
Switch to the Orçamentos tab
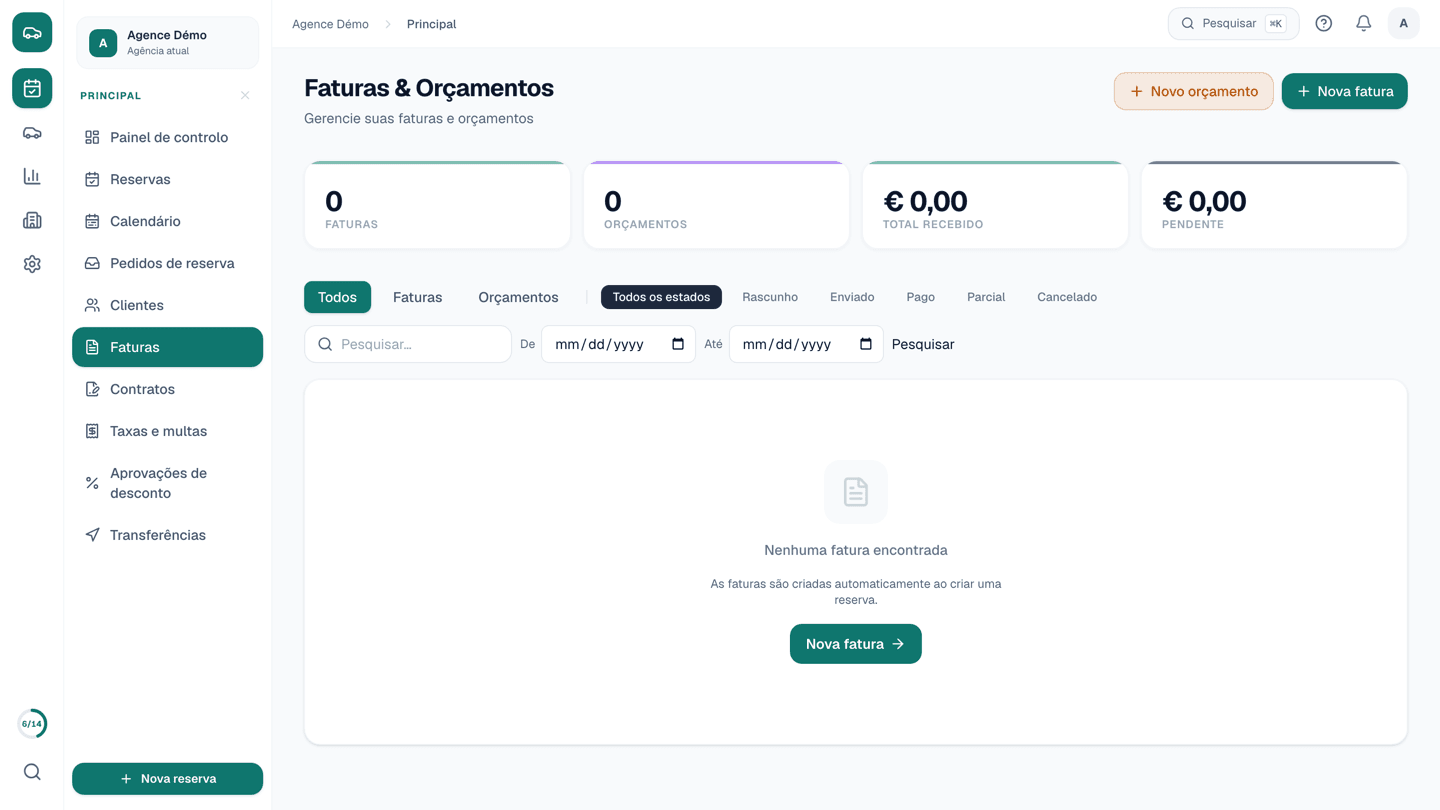[518, 297]
